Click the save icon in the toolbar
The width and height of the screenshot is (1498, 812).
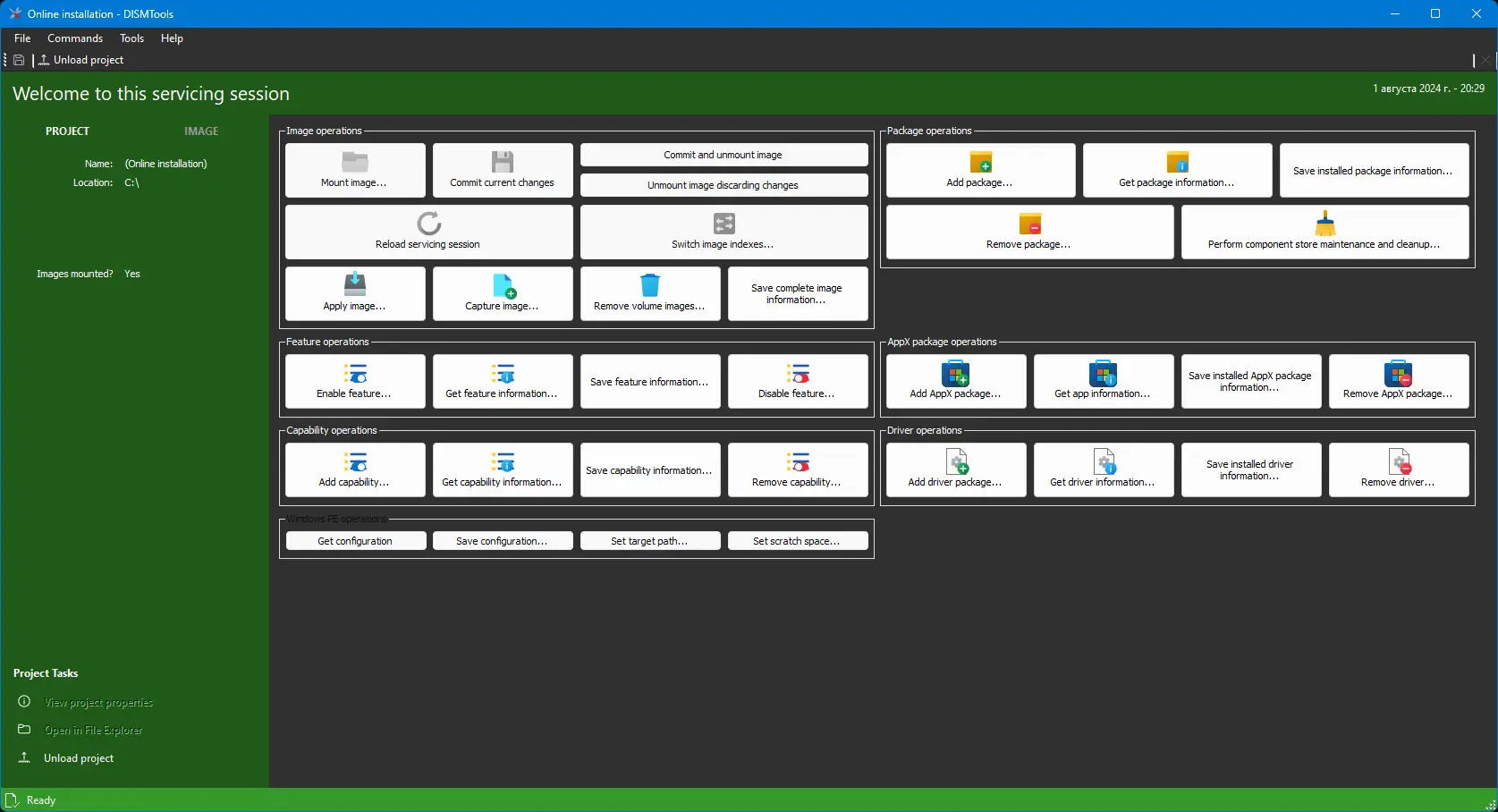19,60
